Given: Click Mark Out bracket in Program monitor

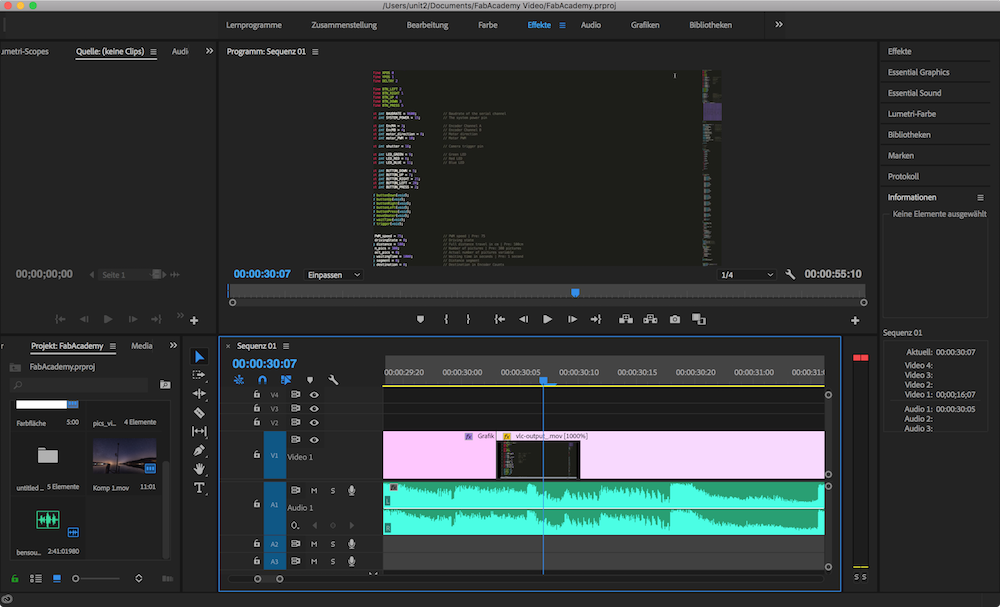Looking at the screenshot, I should coord(468,319).
